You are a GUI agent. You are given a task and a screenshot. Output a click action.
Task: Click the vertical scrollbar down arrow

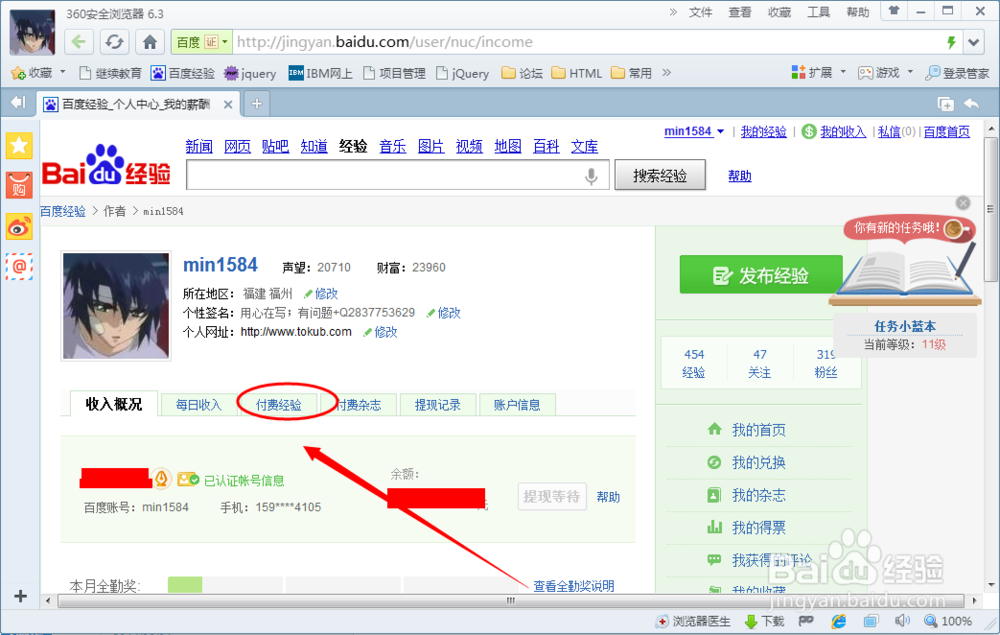[991, 585]
